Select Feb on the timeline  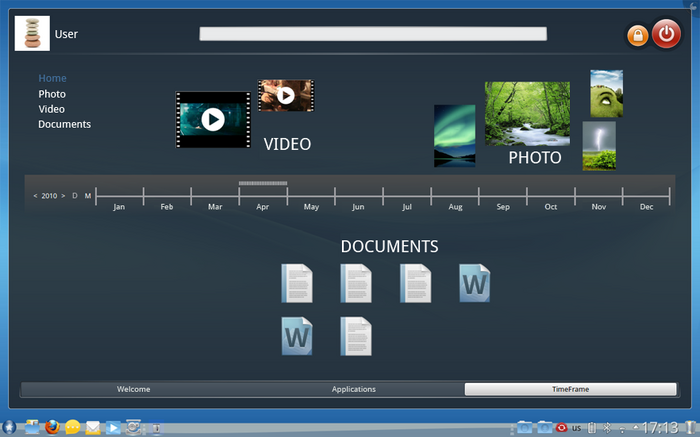167,207
